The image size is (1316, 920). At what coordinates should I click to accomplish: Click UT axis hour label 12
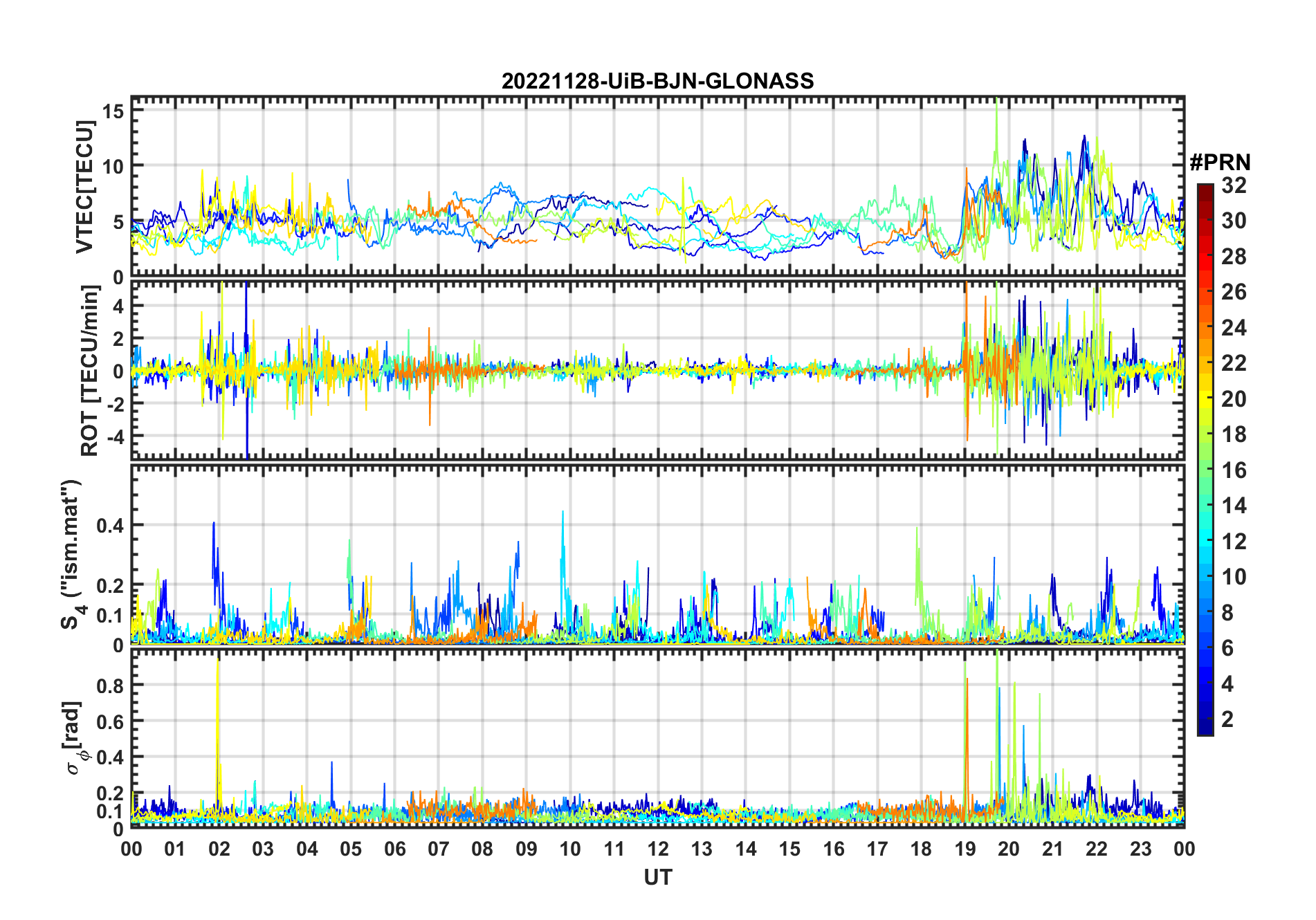tap(658, 849)
